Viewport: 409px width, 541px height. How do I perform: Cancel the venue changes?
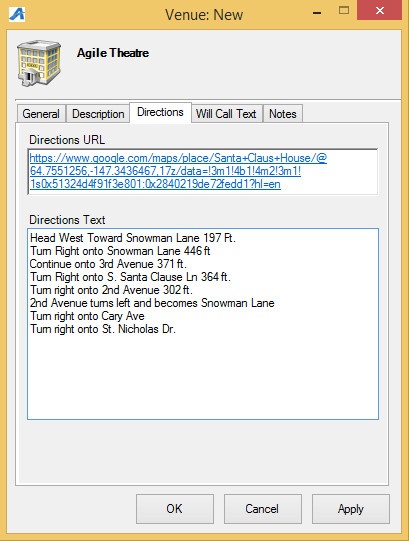(263, 509)
